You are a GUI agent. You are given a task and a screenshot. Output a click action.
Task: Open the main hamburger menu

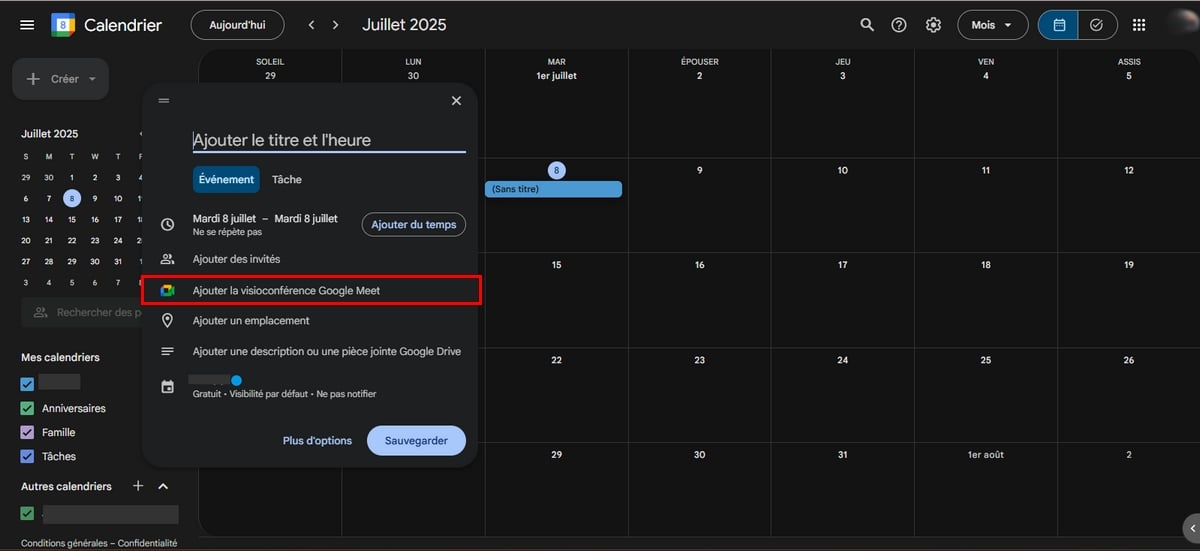(27, 25)
